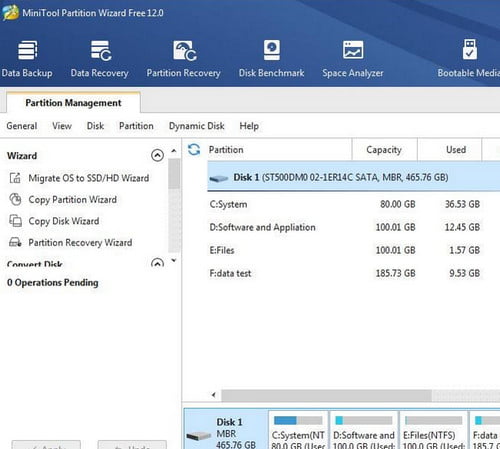Click the Copy Disk Wizard icon
Screen dimensions: 500x449
pos(15,221)
